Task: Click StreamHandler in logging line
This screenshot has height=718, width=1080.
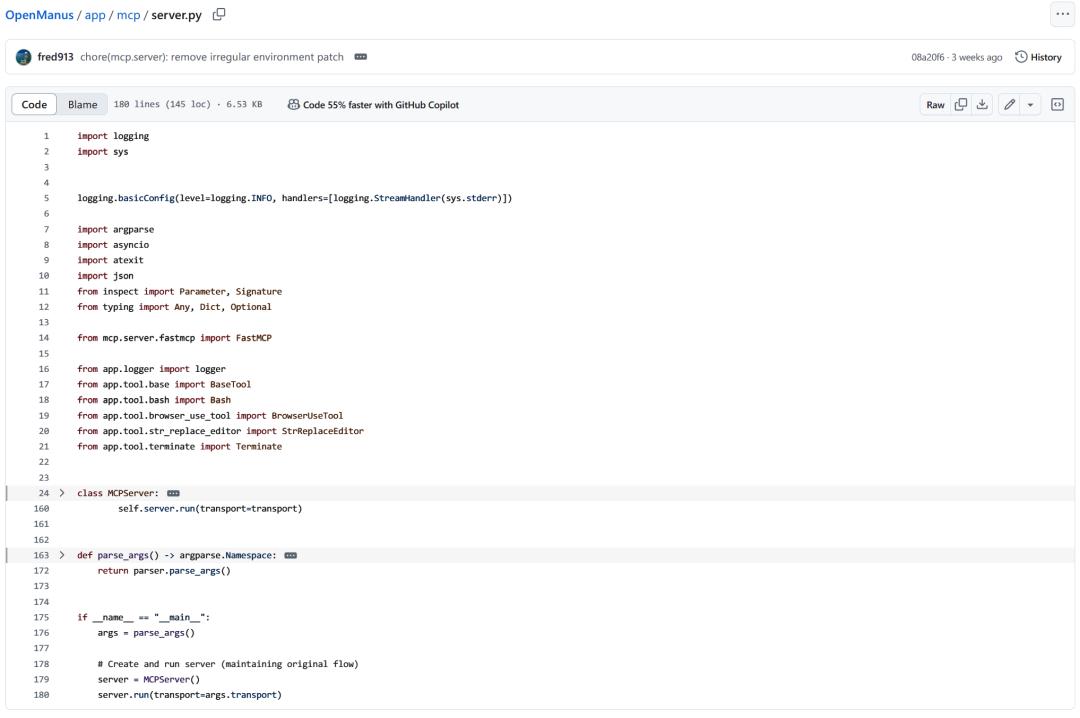Action: coord(407,198)
